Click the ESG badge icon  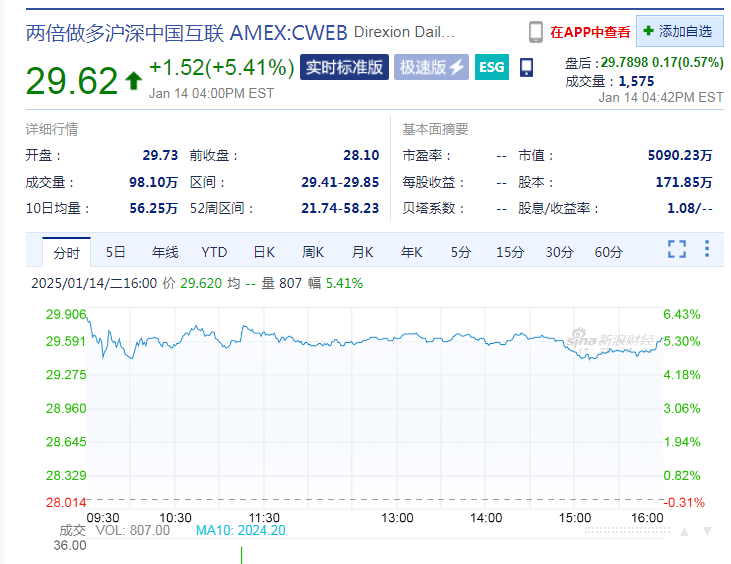tap(492, 67)
